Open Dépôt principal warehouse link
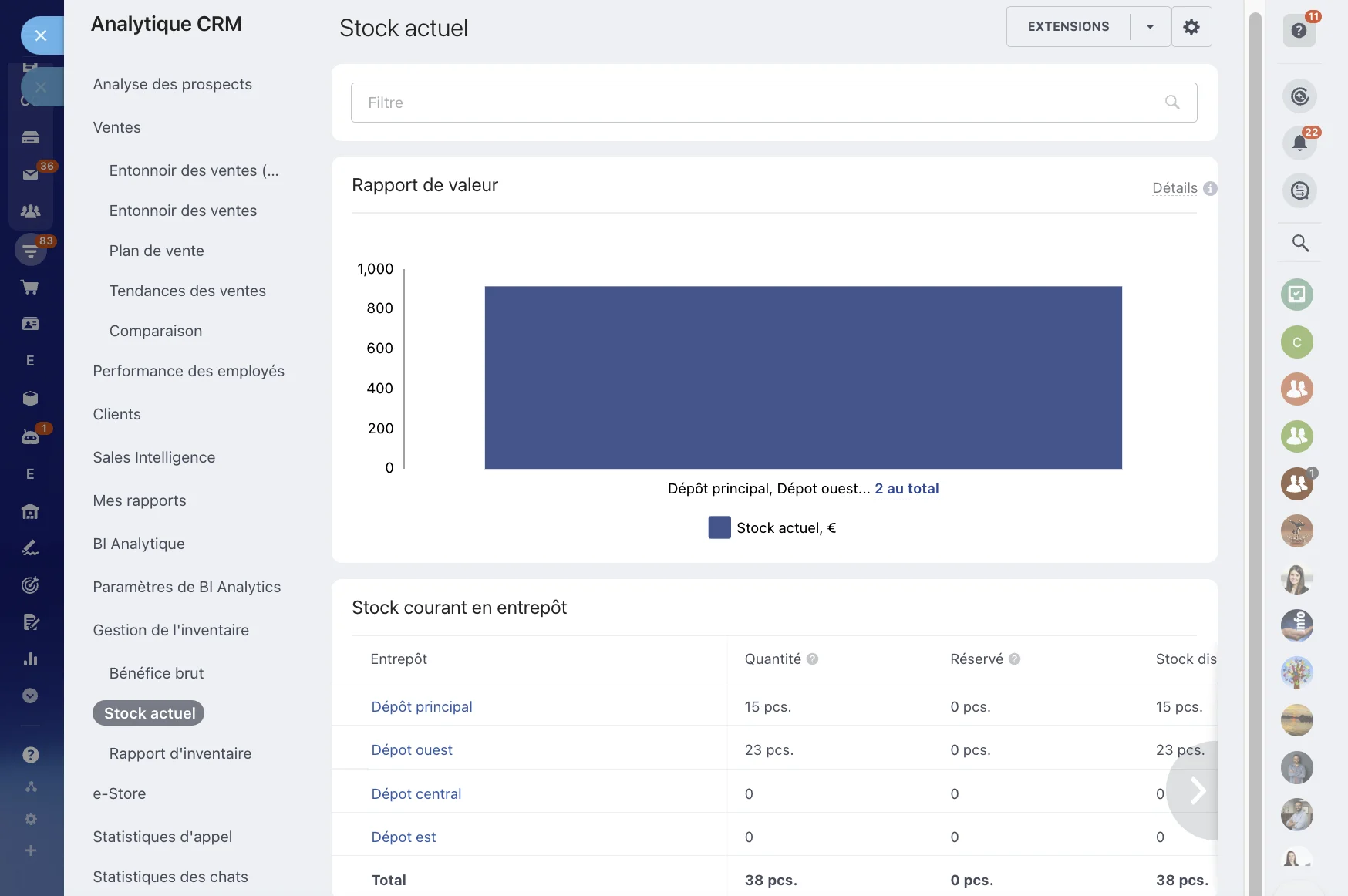Image resolution: width=1348 pixels, height=896 pixels. coord(422,707)
